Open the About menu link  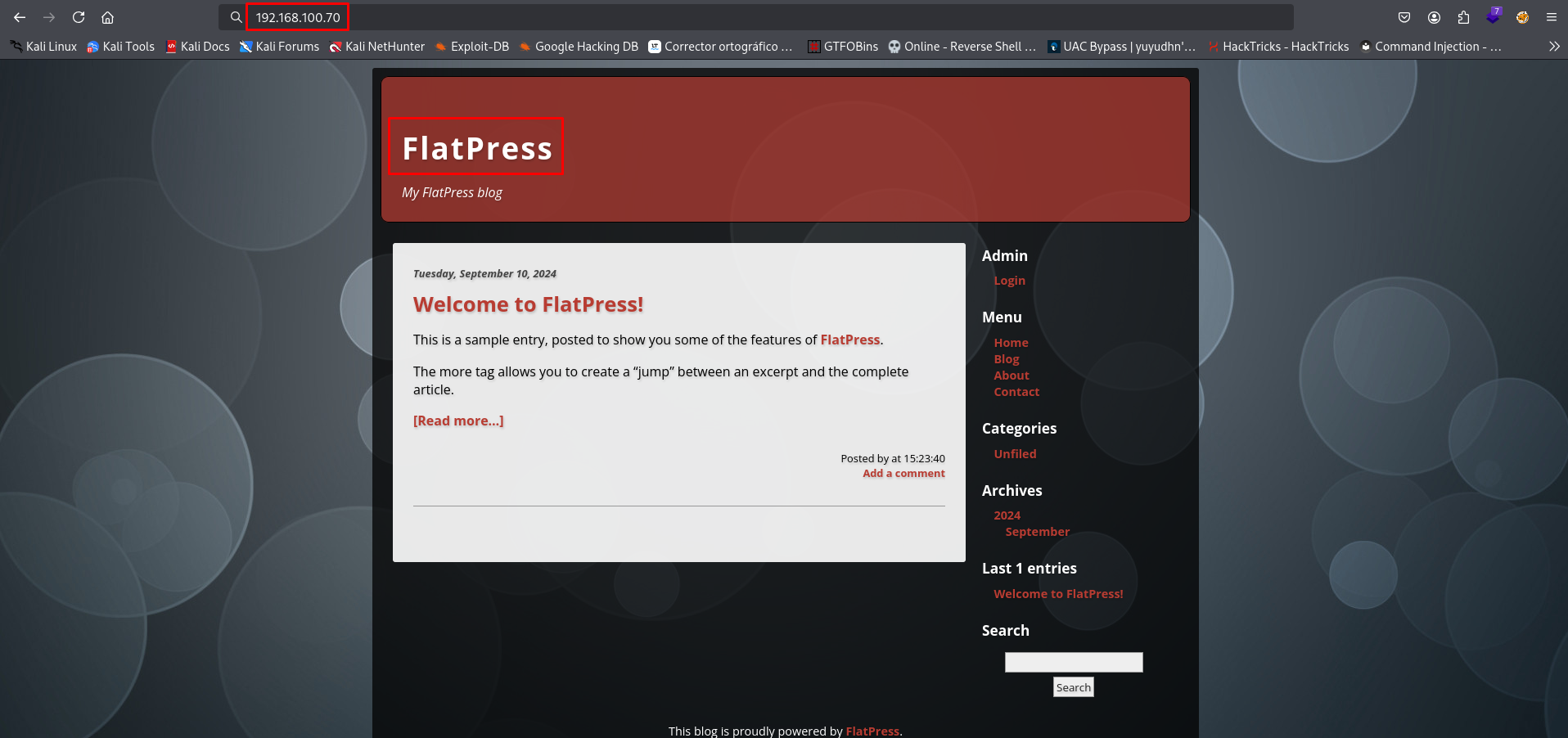point(1012,376)
